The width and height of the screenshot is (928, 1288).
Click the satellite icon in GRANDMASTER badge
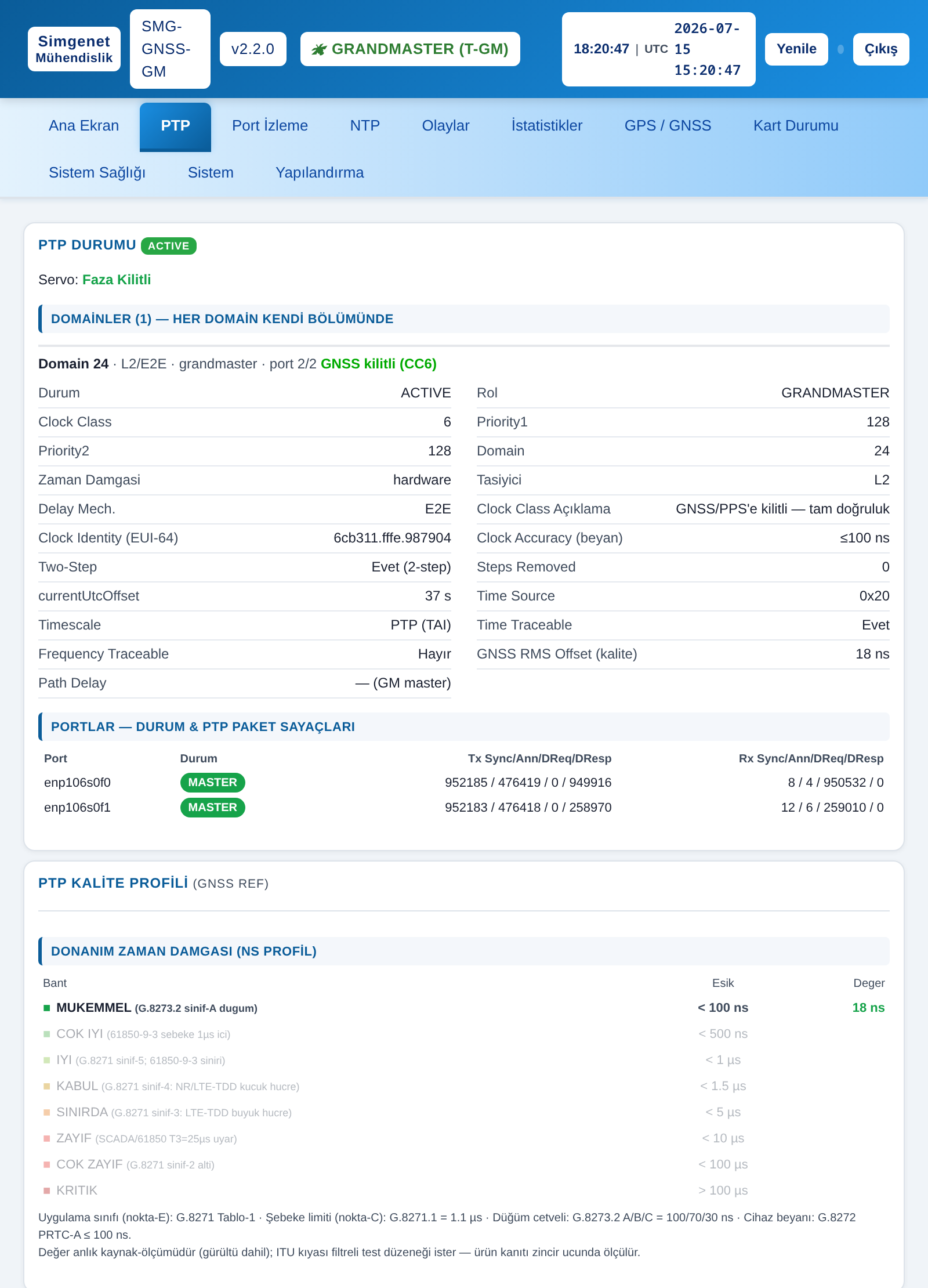[x=319, y=49]
